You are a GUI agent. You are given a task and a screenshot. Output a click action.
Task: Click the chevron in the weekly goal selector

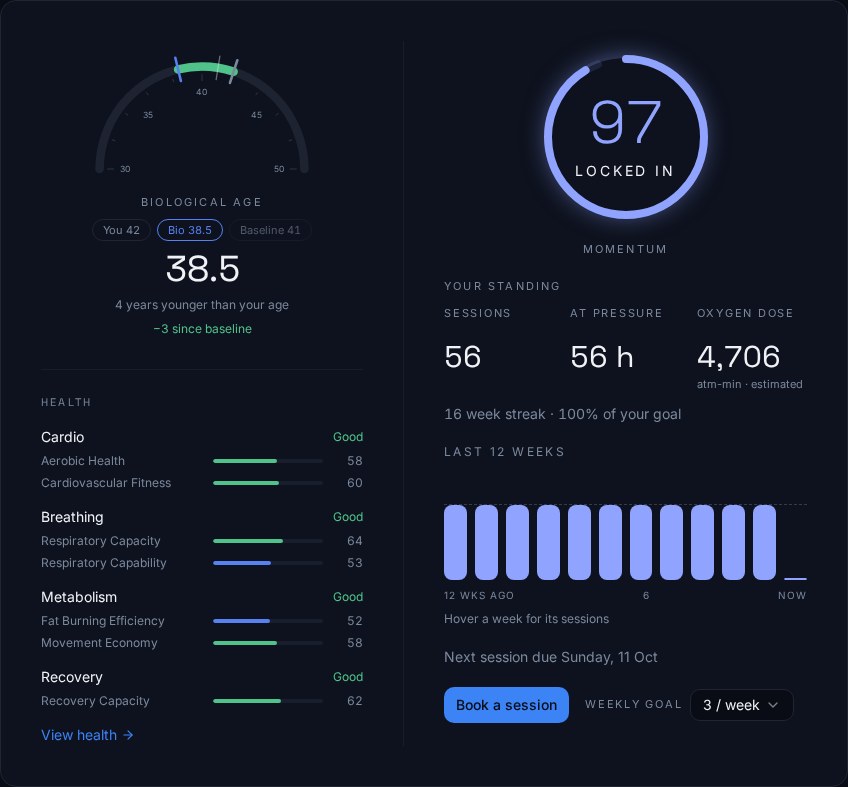click(x=773, y=705)
